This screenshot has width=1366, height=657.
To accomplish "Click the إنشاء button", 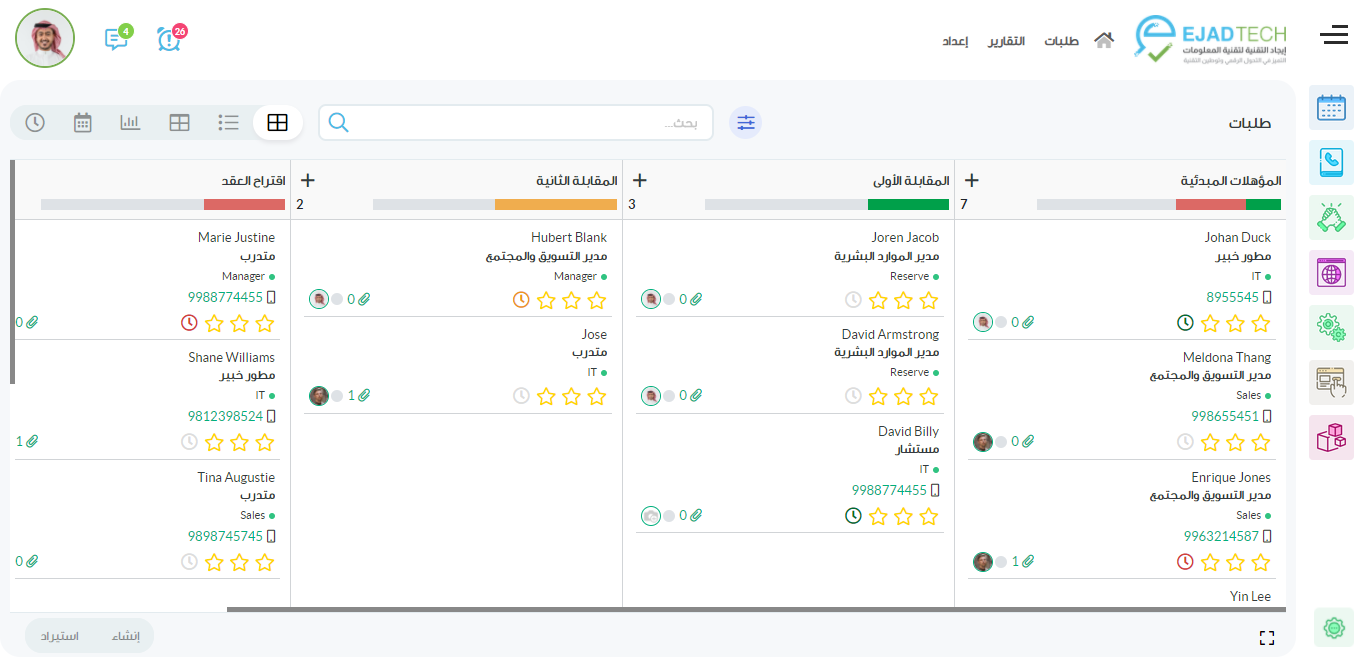I will [x=126, y=636].
